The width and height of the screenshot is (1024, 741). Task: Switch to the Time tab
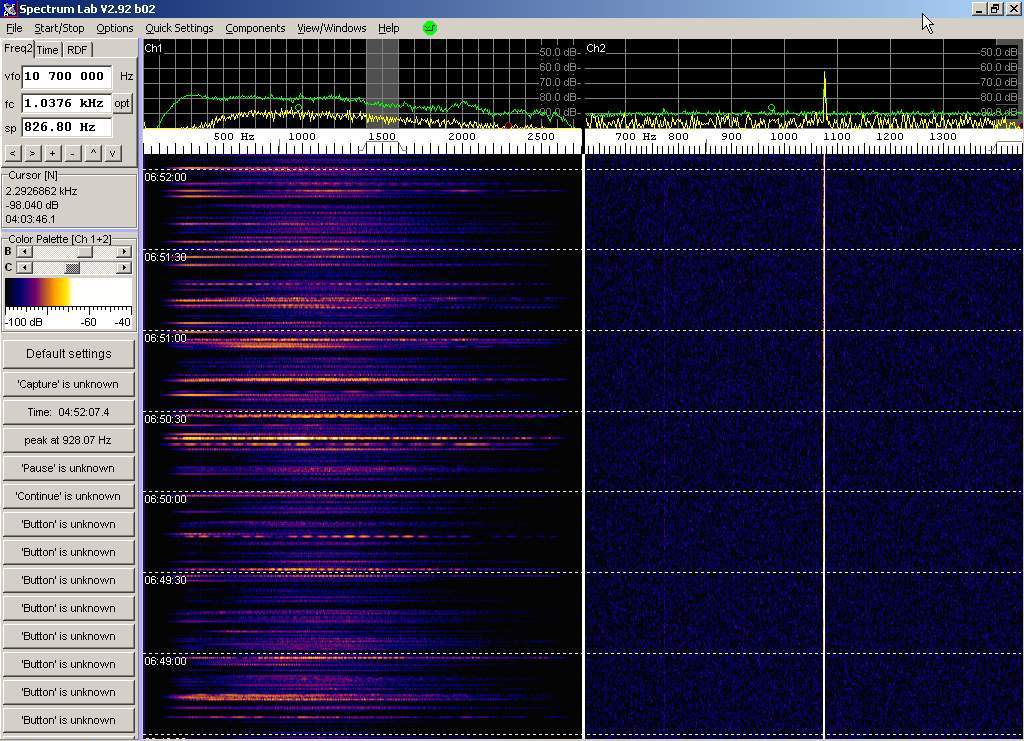(x=47, y=50)
